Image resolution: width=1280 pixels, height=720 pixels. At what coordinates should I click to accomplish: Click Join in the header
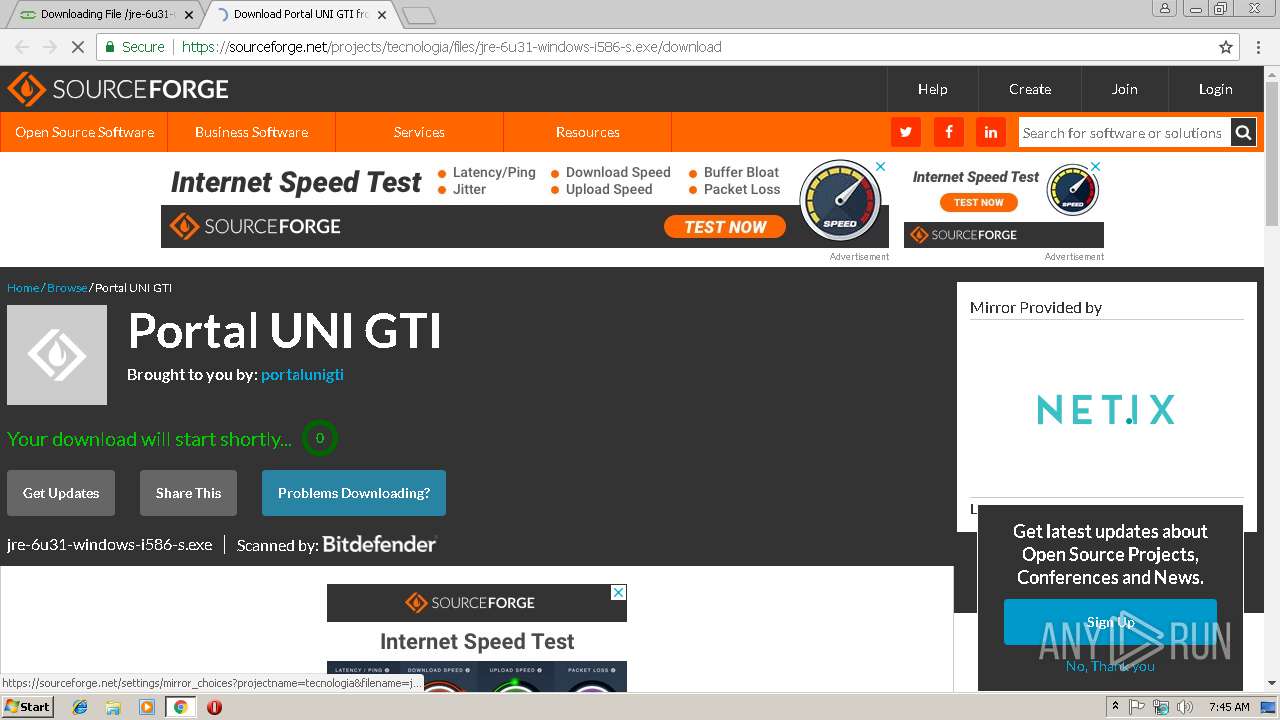(x=1125, y=89)
